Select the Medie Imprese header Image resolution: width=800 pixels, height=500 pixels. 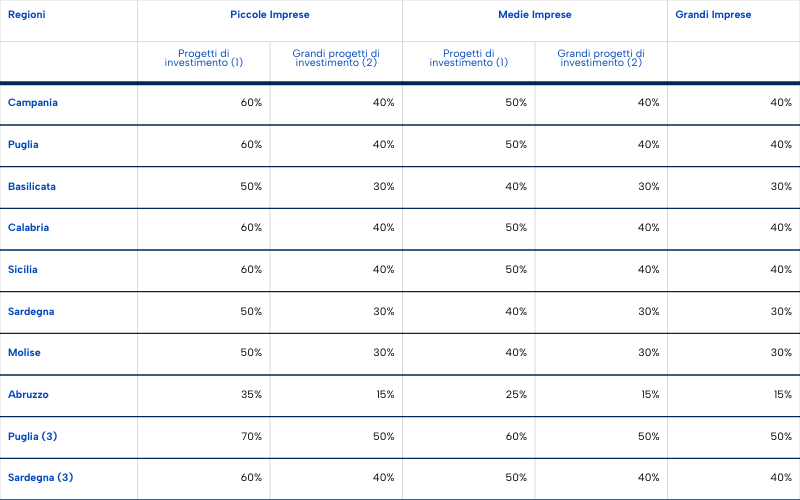[534, 15]
